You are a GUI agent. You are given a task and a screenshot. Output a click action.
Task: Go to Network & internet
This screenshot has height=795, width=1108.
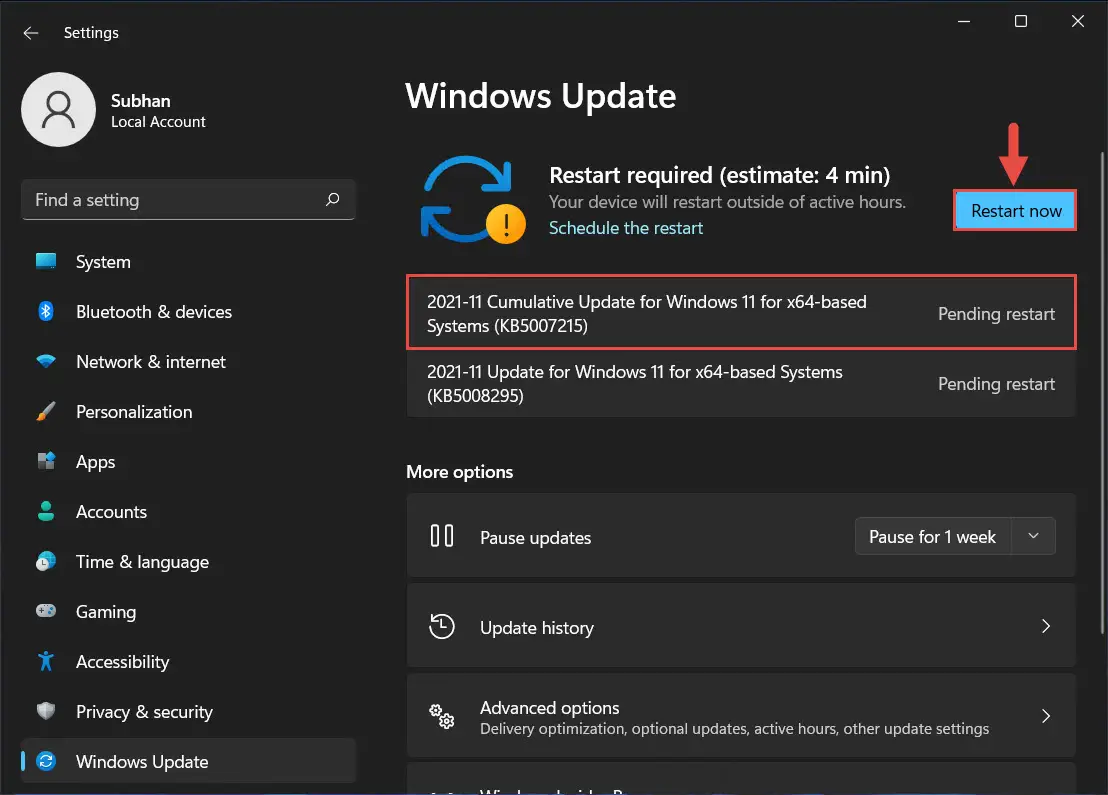[x=188, y=362]
